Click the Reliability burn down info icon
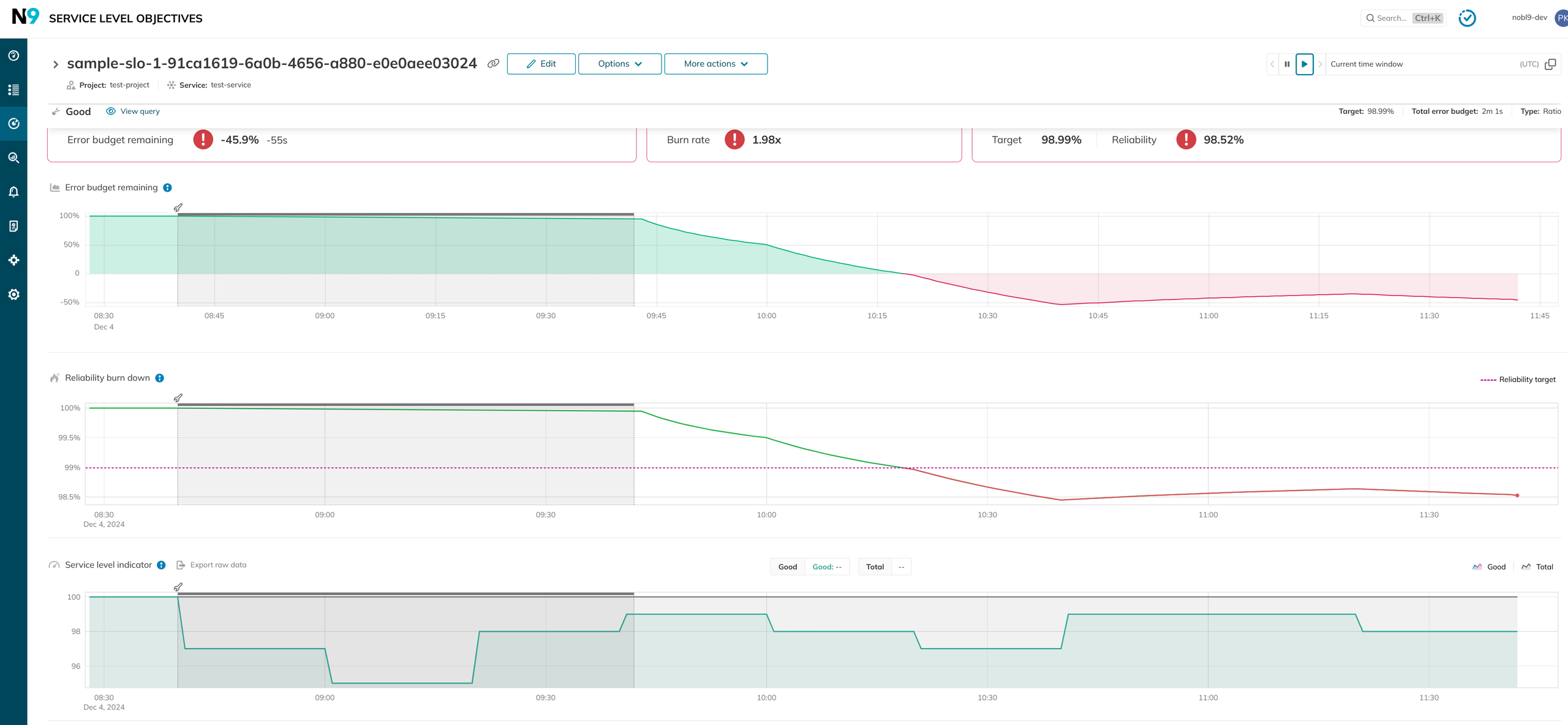Screen dimensions: 1568x725 (159, 378)
